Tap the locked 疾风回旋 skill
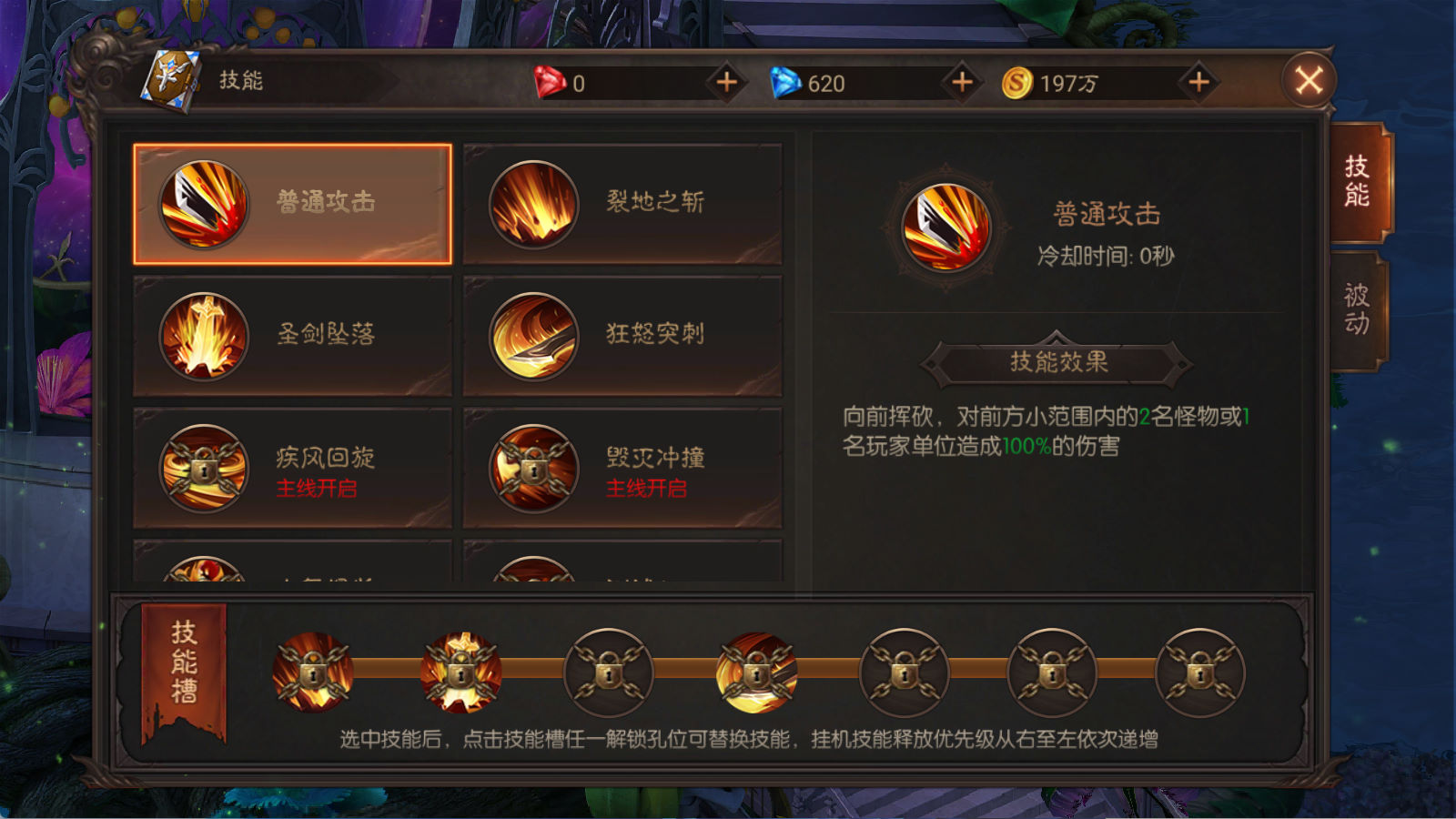1456x819 pixels. [292, 468]
